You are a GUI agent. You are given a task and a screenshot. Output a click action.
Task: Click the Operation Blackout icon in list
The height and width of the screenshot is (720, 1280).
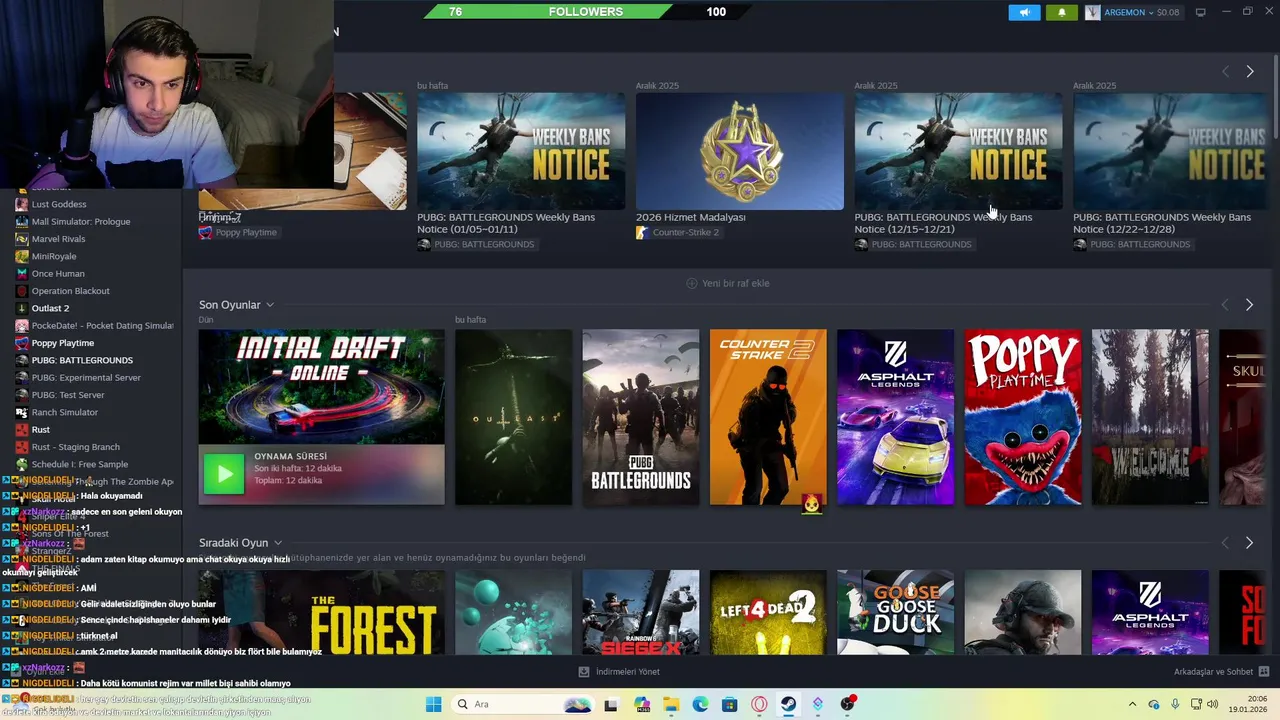pyautogui.click(x=22, y=291)
